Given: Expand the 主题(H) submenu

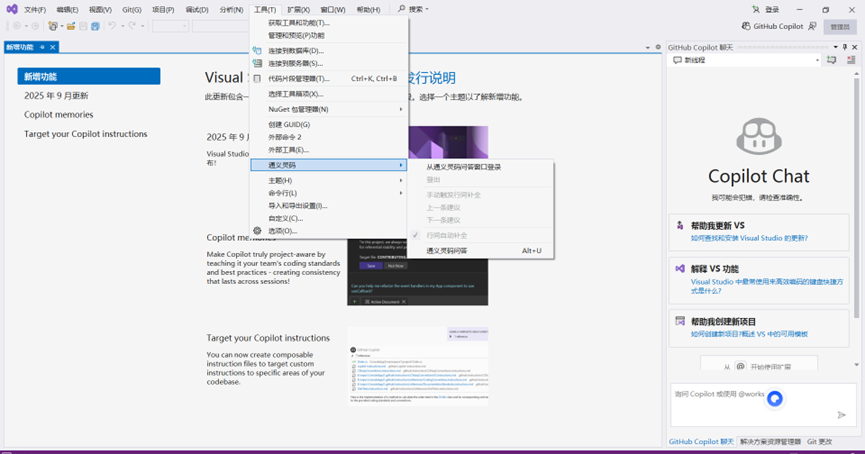Looking at the screenshot, I should (329, 180).
